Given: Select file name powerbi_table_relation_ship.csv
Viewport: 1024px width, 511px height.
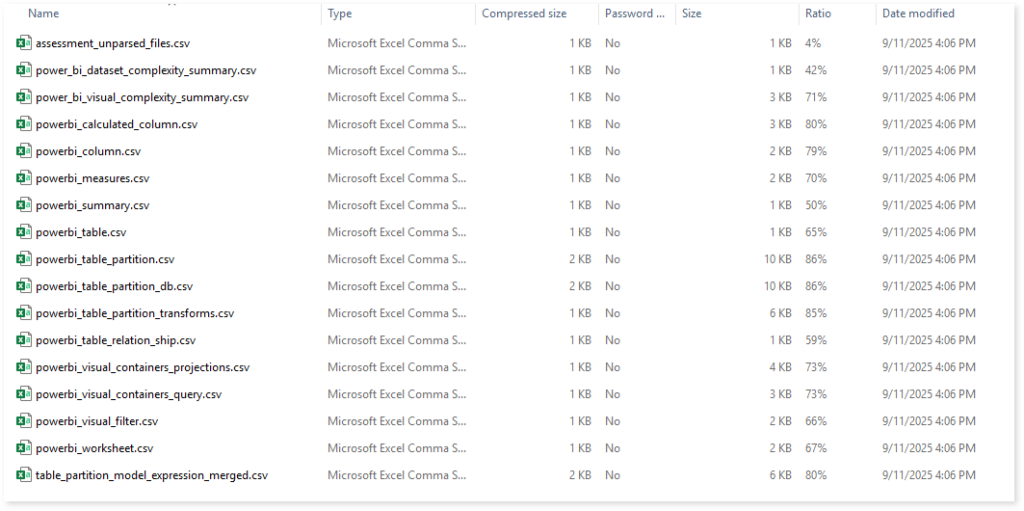Looking at the screenshot, I should click(116, 340).
